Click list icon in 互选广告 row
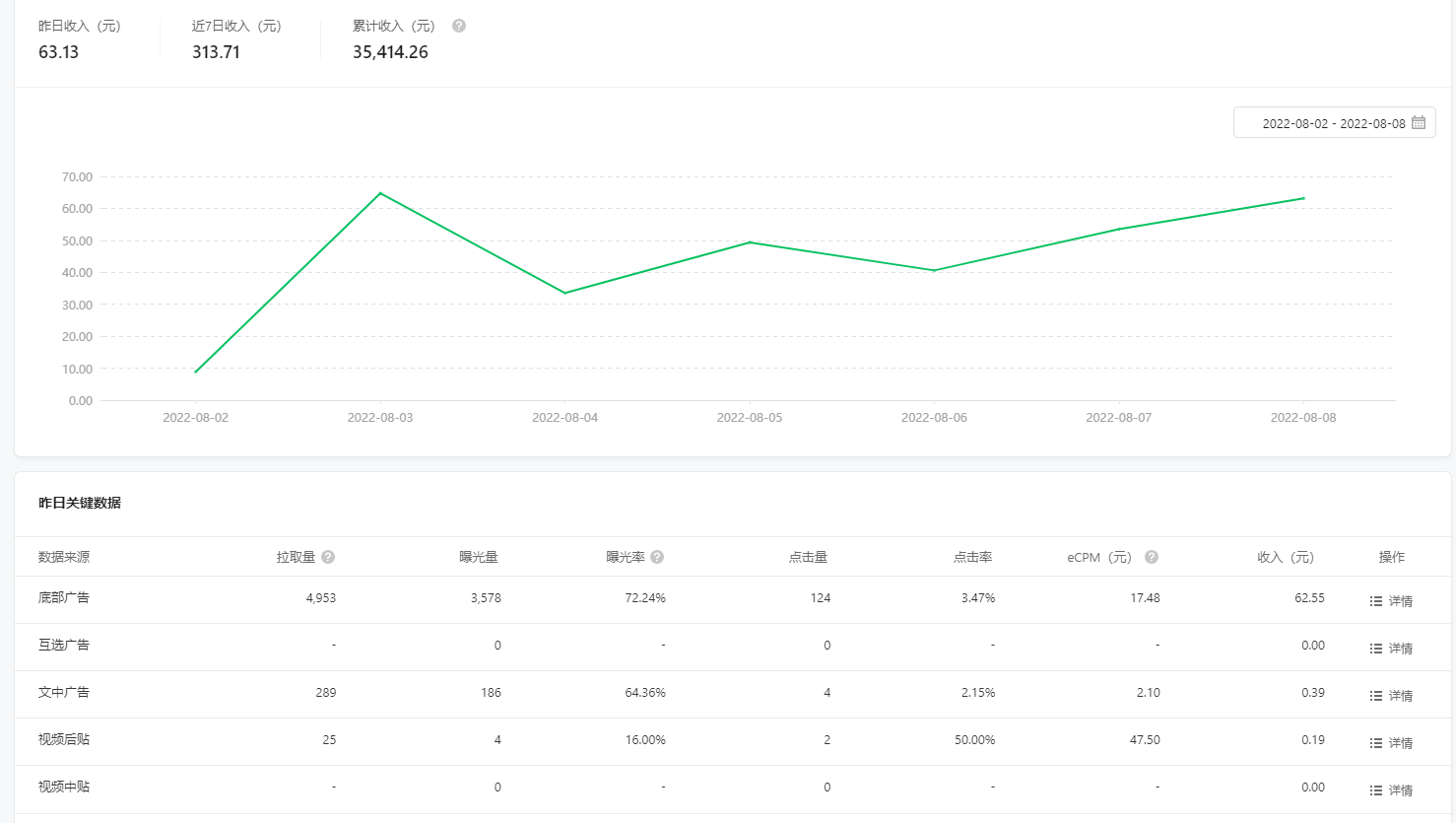 (x=1376, y=649)
